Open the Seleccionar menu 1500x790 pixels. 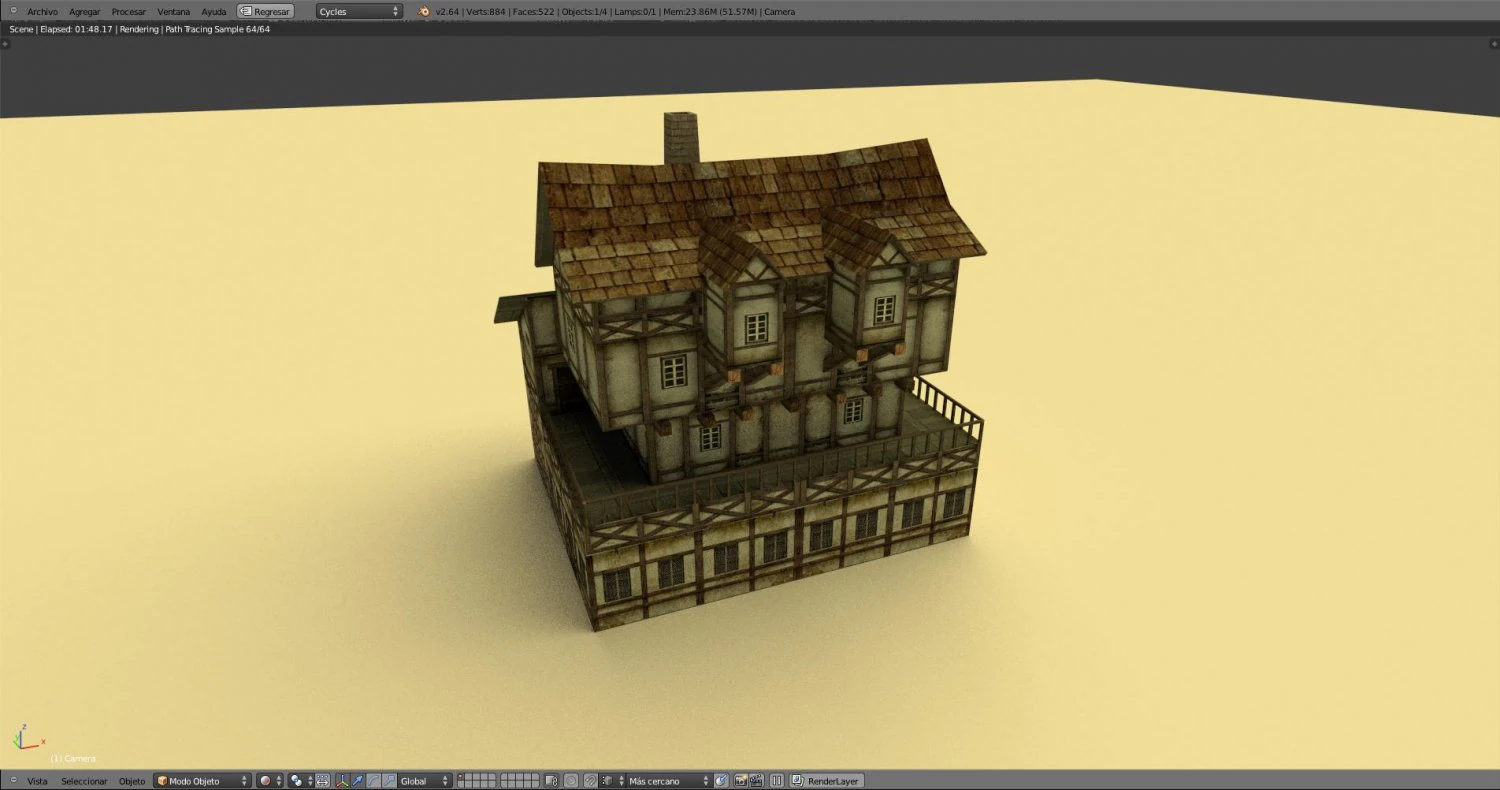(84, 781)
